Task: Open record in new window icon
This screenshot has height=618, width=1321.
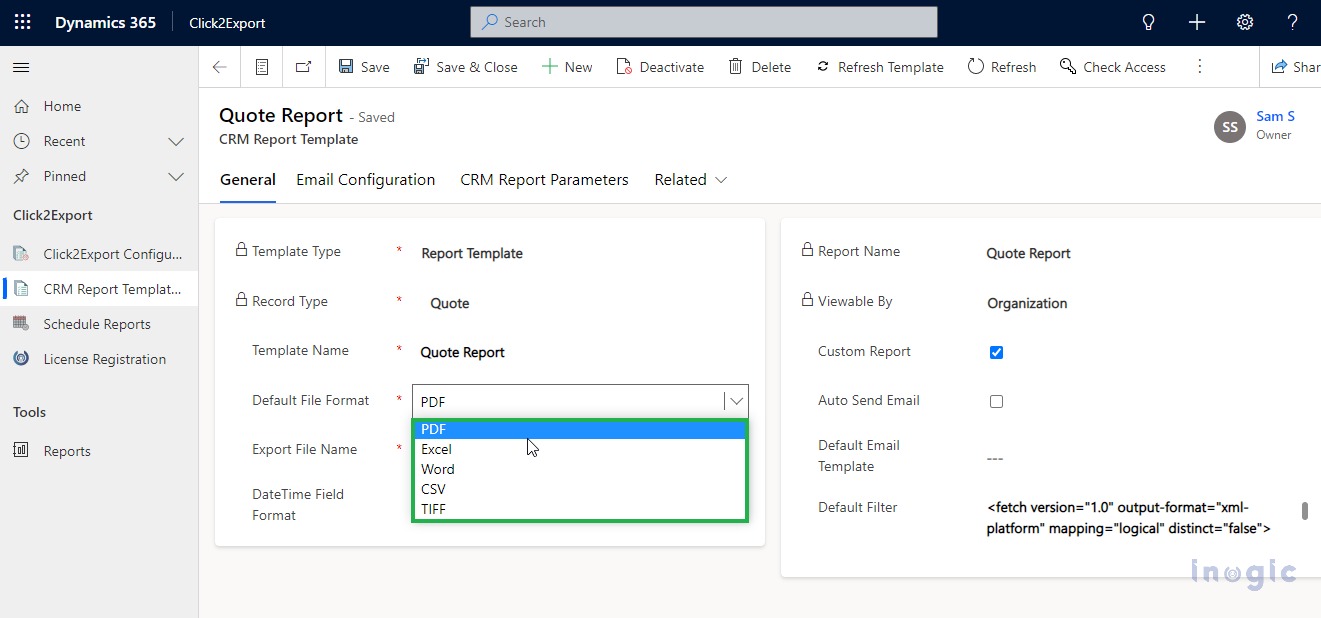Action: [x=304, y=67]
